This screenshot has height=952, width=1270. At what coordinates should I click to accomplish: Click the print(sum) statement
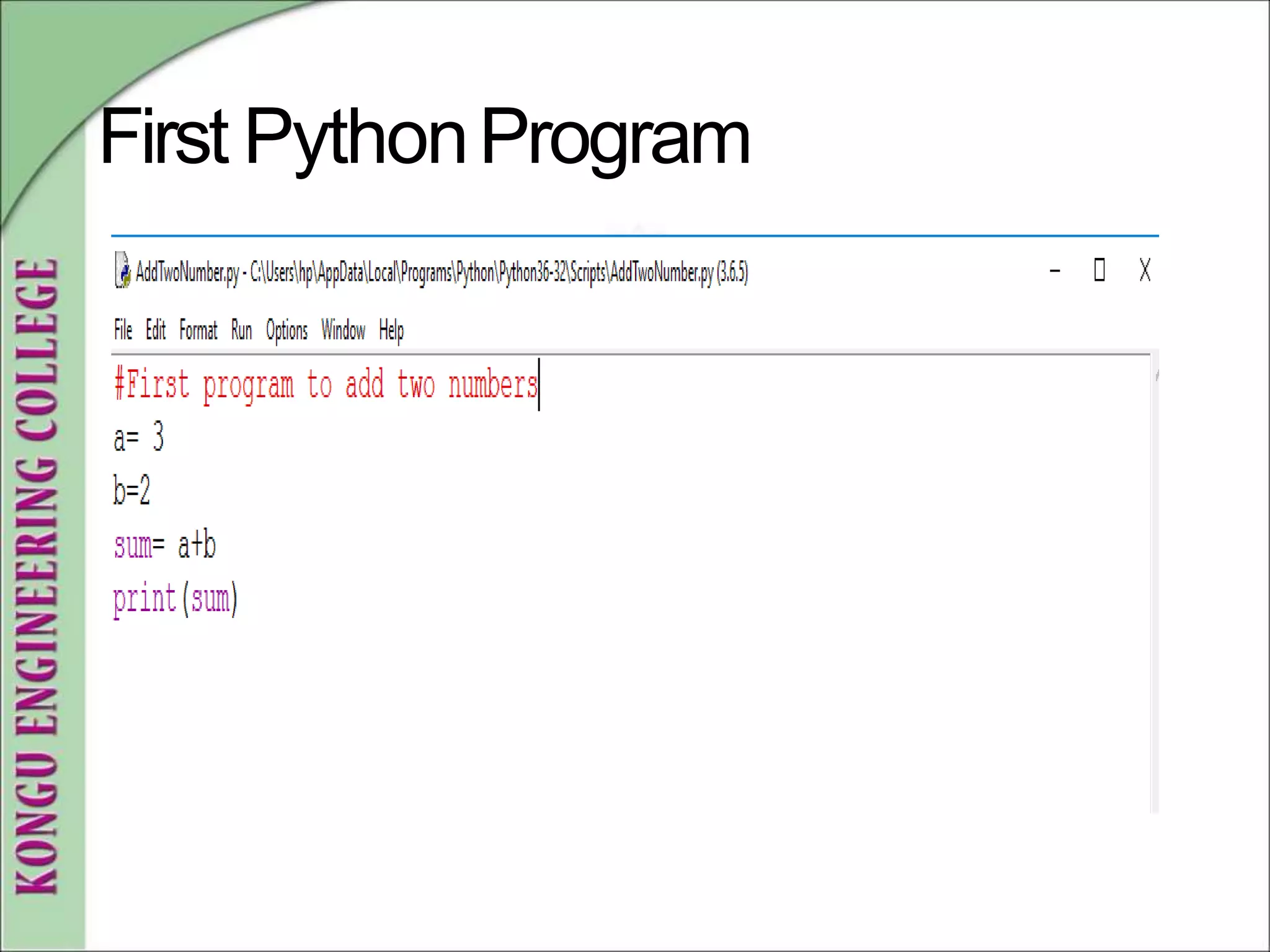tap(175, 599)
